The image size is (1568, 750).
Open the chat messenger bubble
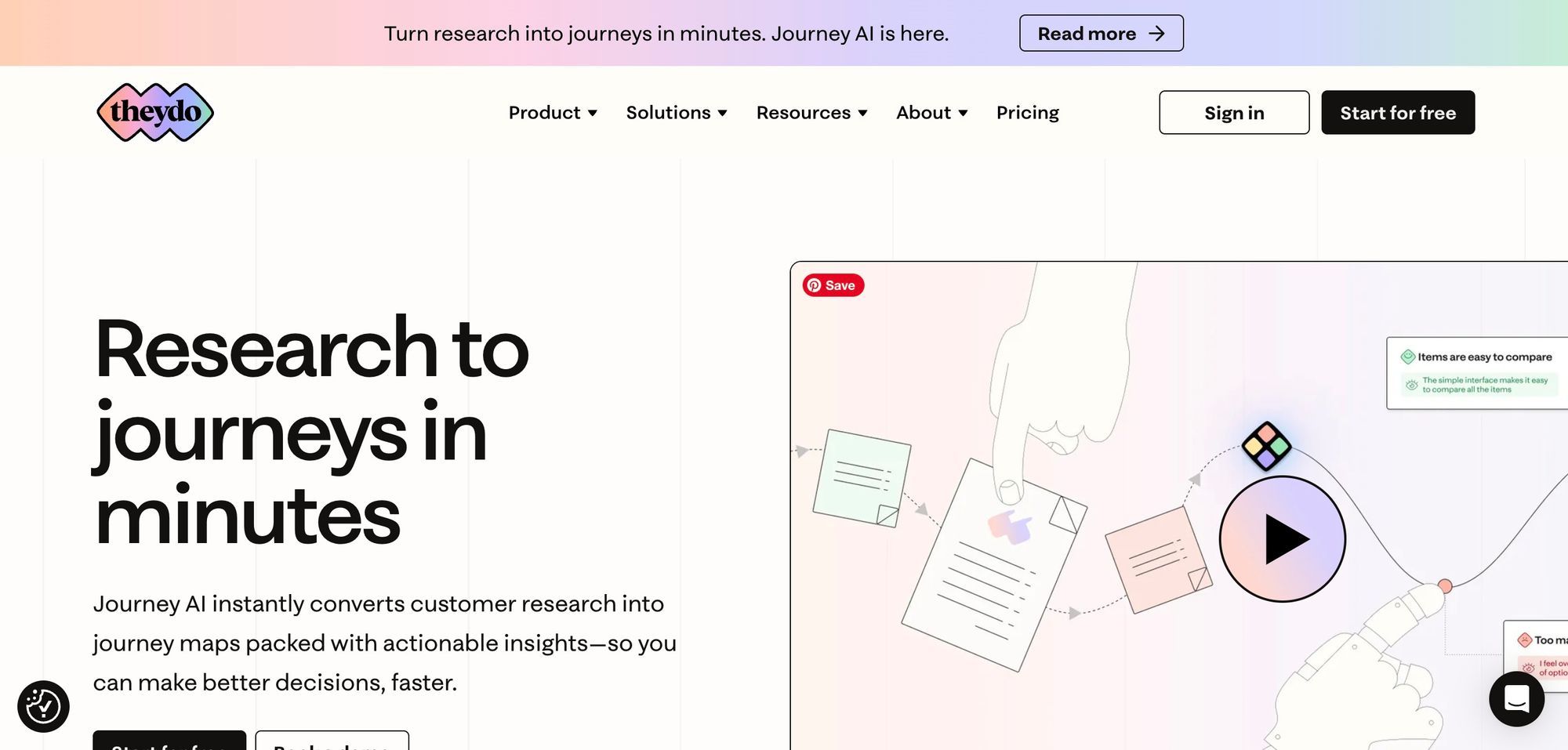coord(1516,698)
